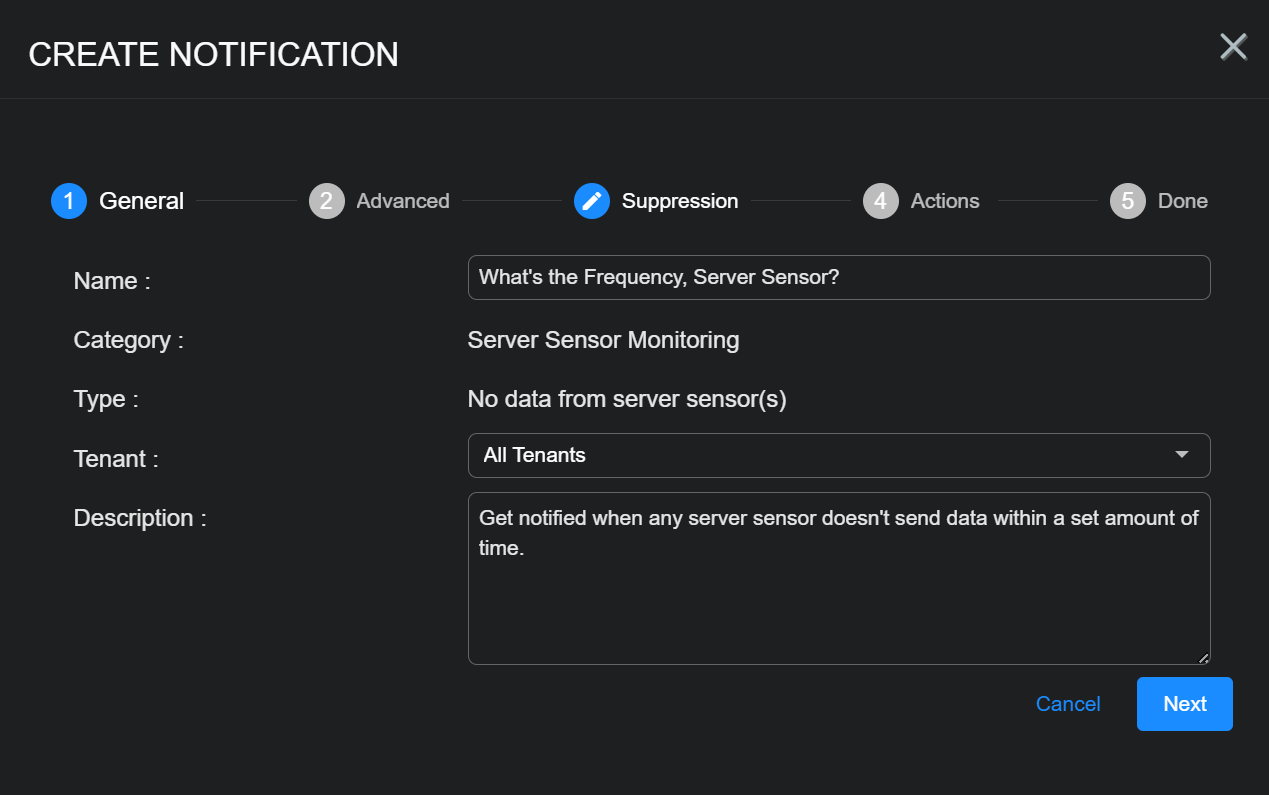Click the step 4 circle icon
This screenshot has height=795, width=1269.
[880, 201]
